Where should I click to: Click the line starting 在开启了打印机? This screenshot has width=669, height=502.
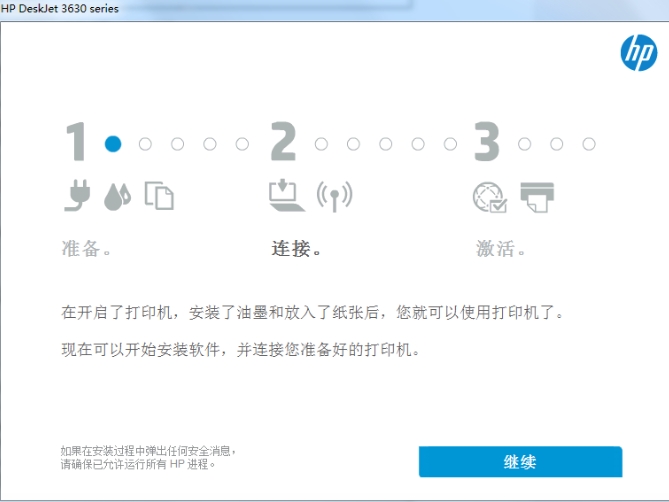(x=313, y=312)
